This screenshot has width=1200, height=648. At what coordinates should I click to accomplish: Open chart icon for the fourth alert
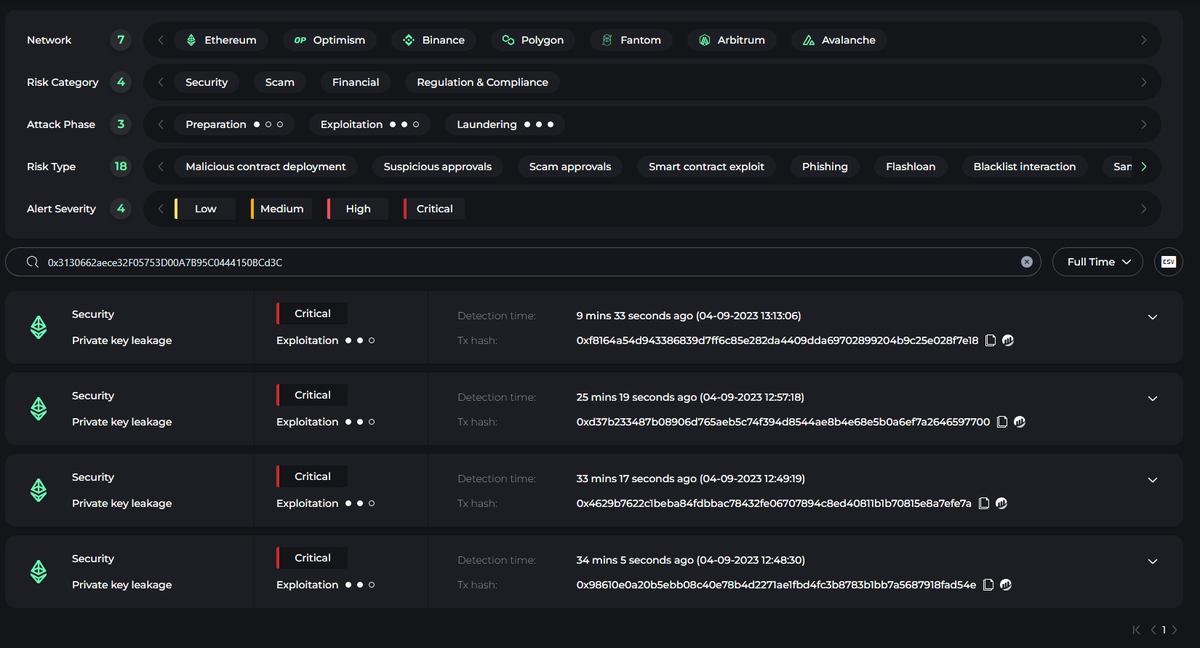tap(1005, 585)
